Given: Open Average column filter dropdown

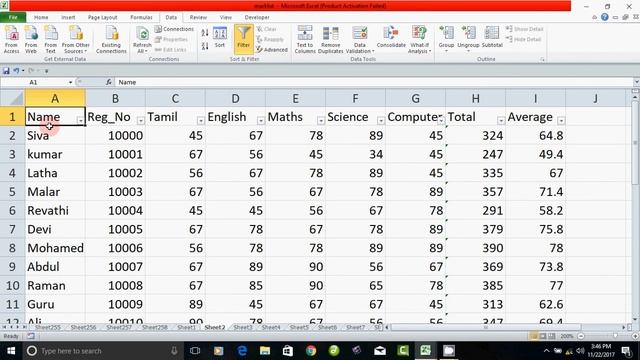Looking at the screenshot, I should 561,120.
